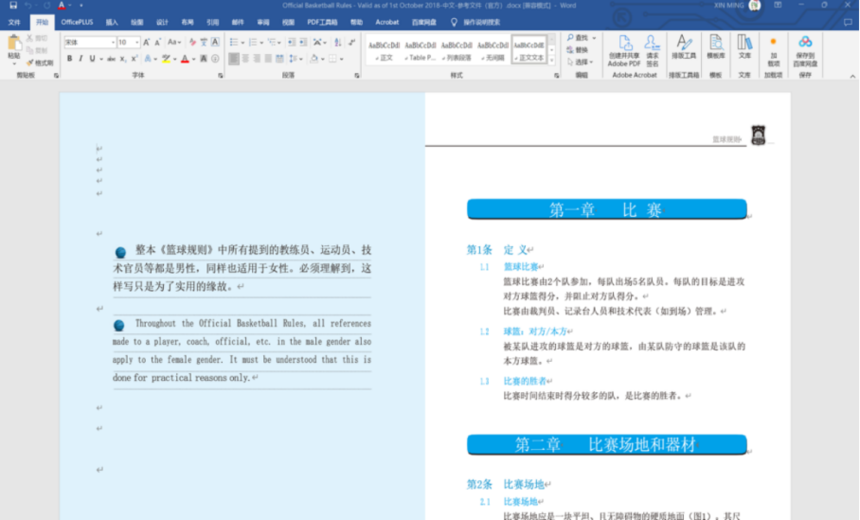Apply the Table P... style
860x520 pixels.
click(420, 49)
